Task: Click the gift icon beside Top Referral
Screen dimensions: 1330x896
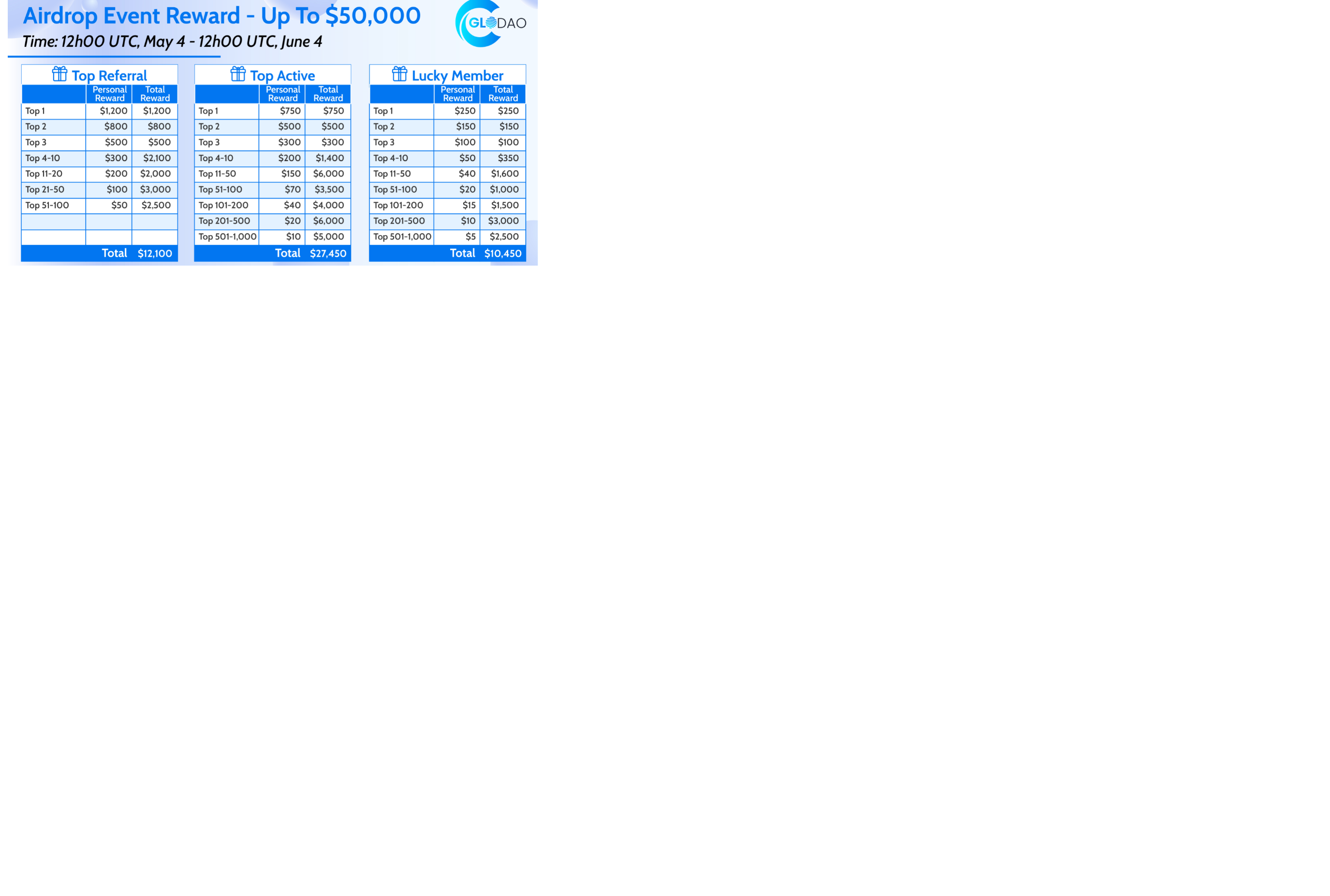Action: 60,74
